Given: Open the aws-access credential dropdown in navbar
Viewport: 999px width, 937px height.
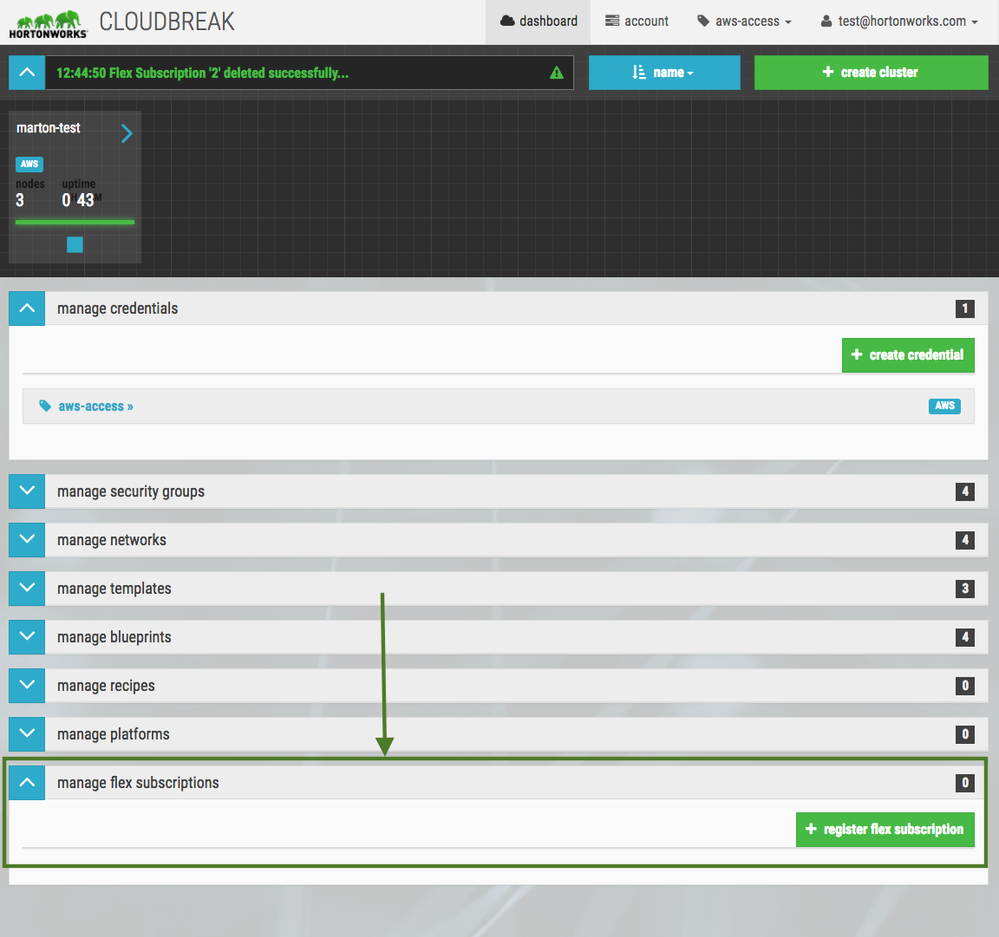Looking at the screenshot, I should point(744,21).
